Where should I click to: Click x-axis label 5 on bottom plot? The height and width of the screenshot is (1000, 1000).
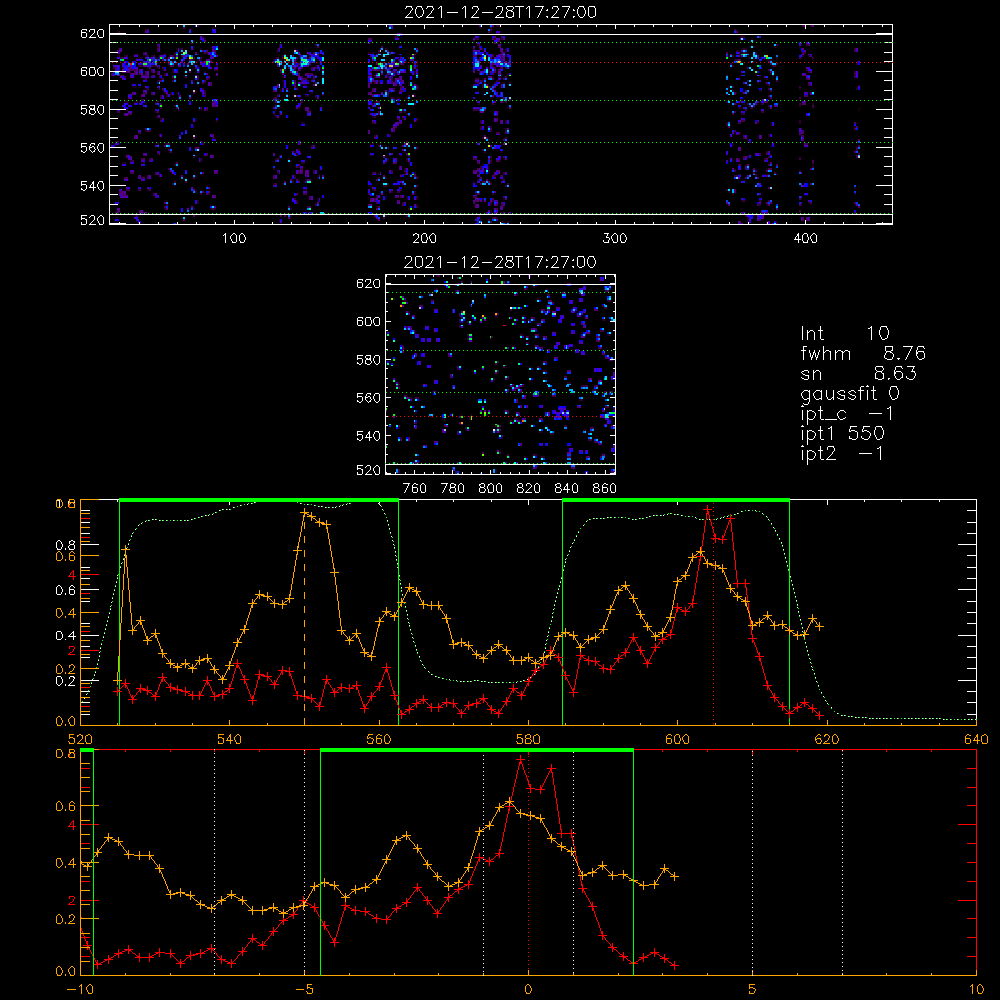(x=753, y=989)
